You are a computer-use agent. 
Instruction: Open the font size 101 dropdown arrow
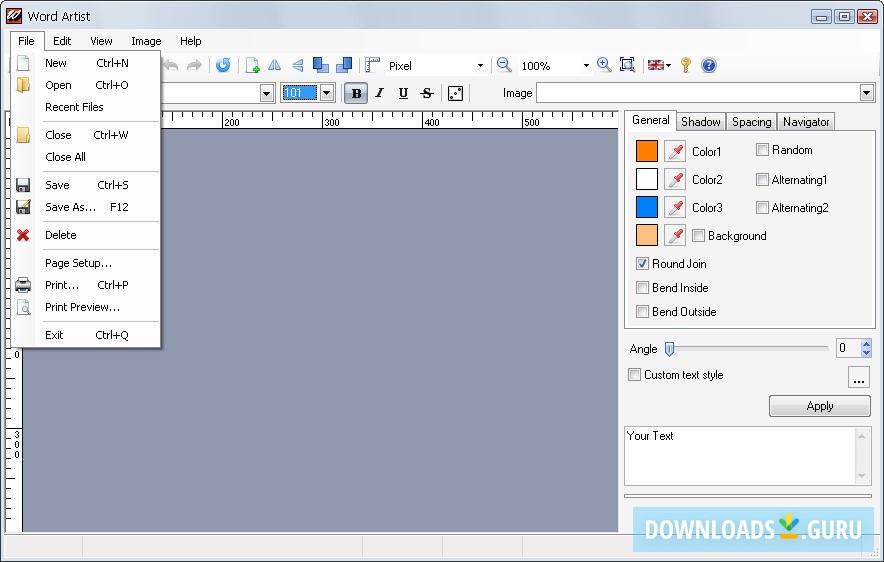pyautogui.click(x=327, y=93)
